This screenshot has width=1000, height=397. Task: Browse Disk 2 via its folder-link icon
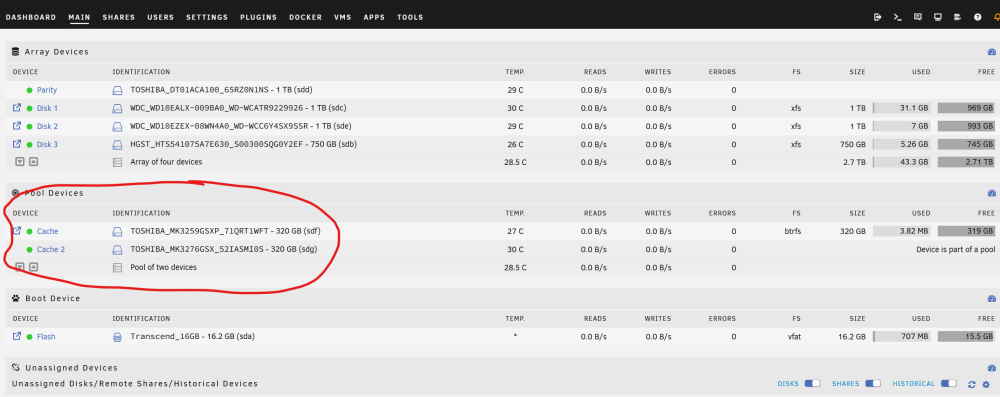click(17, 126)
